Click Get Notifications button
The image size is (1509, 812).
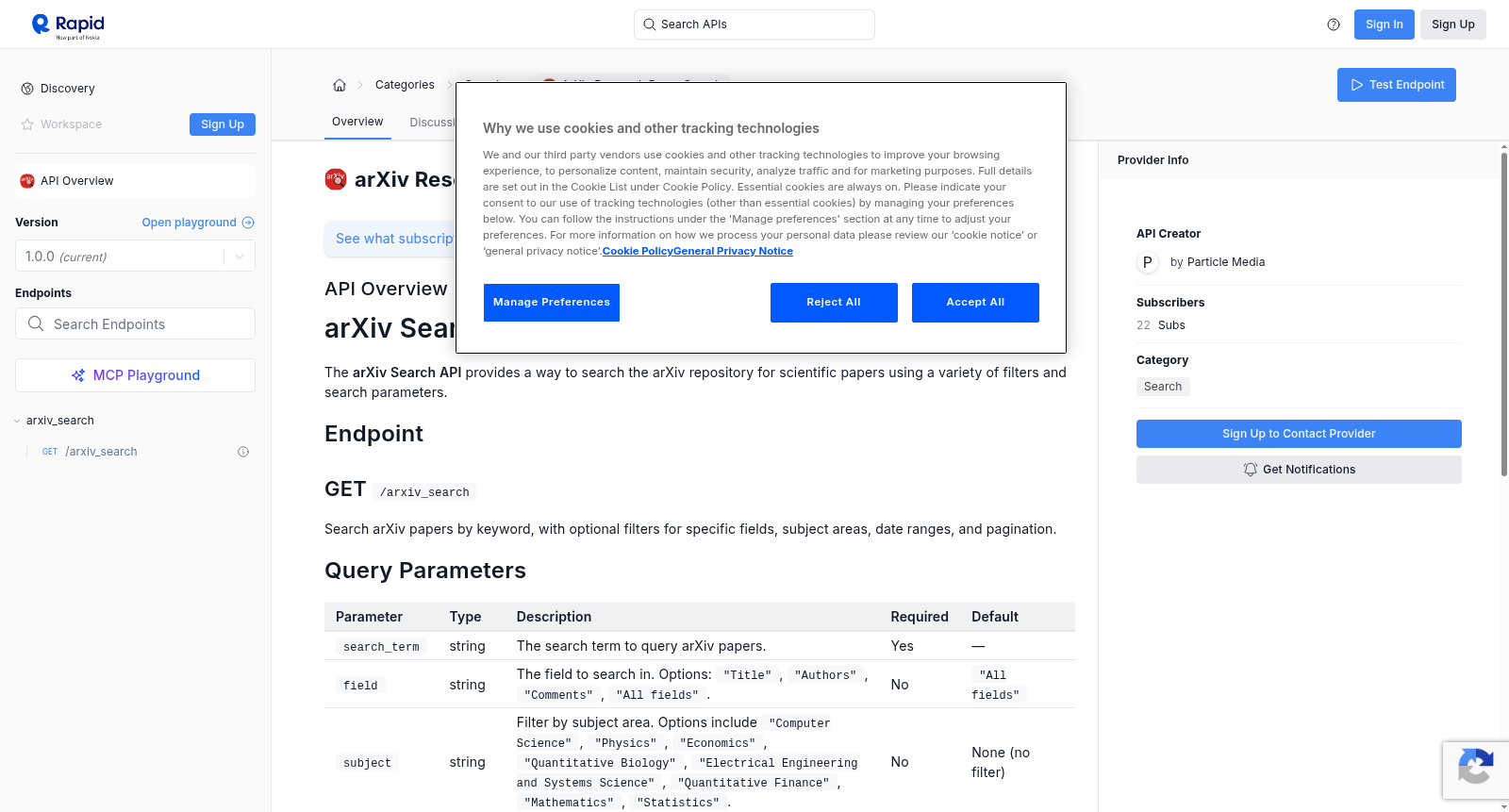pos(1299,470)
